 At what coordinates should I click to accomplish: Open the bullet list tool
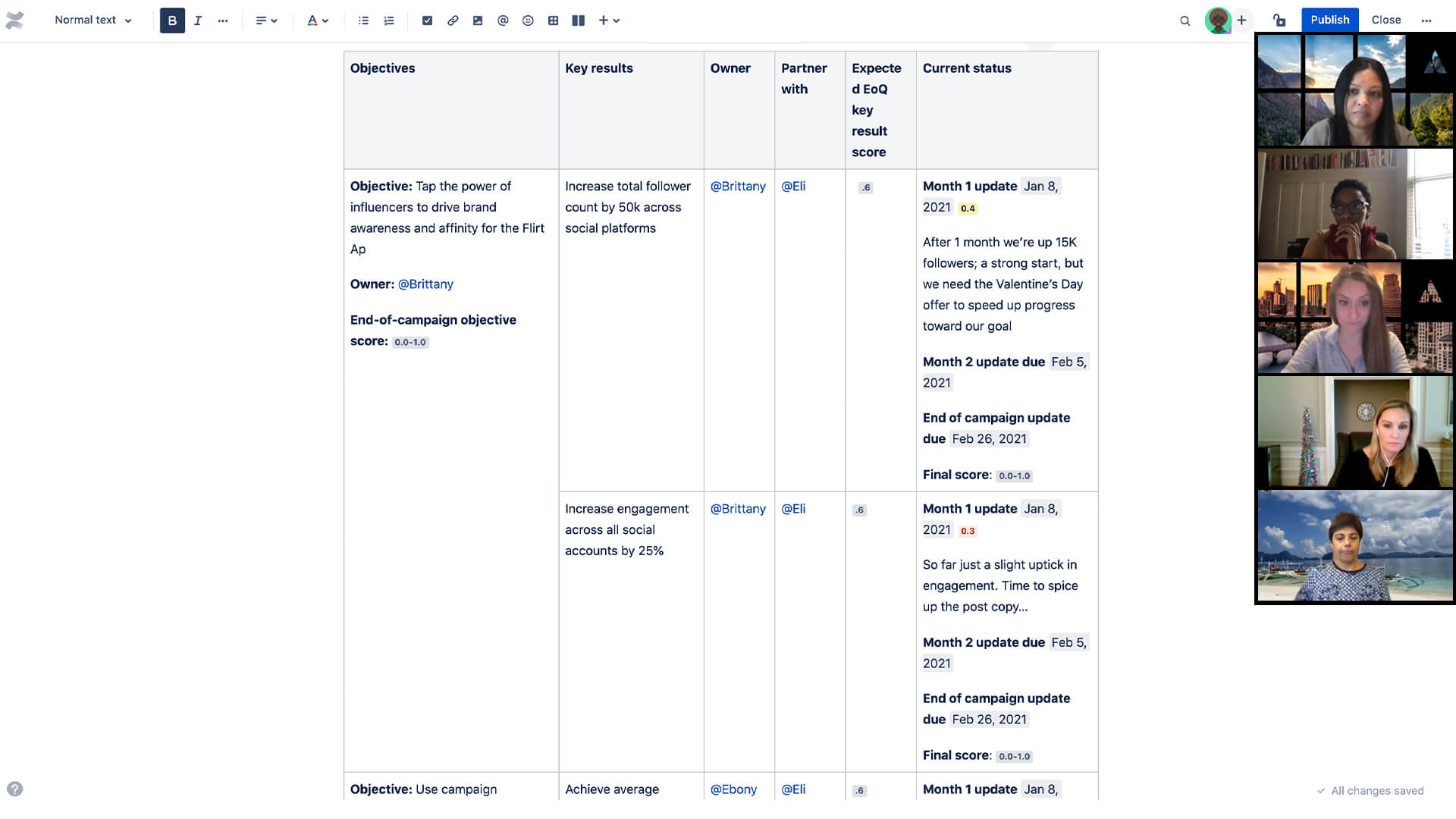[x=362, y=20]
